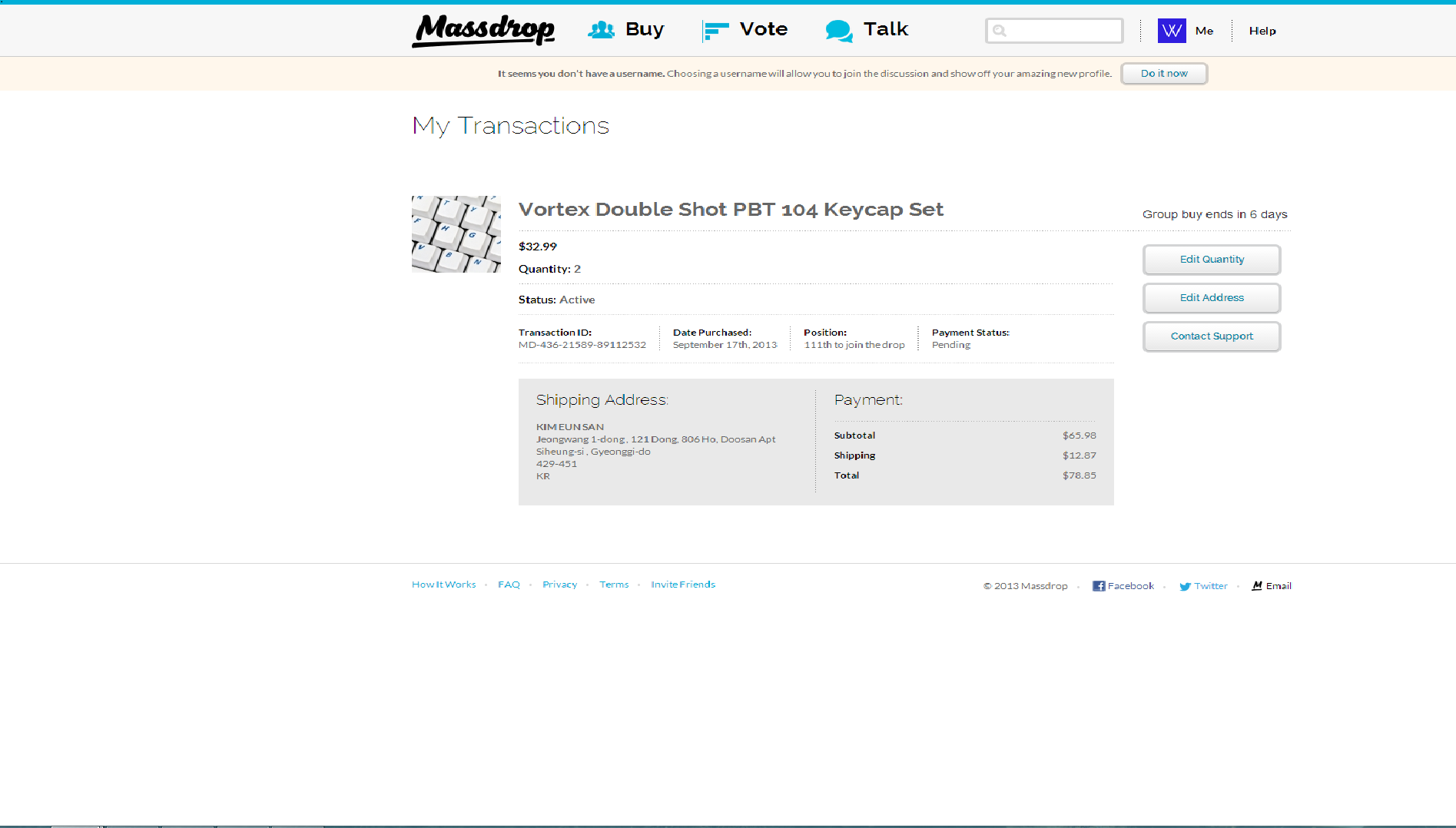This screenshot has height=828, width=1456.
Task: Click the Pending payment status text
Action: pos(951,345)
